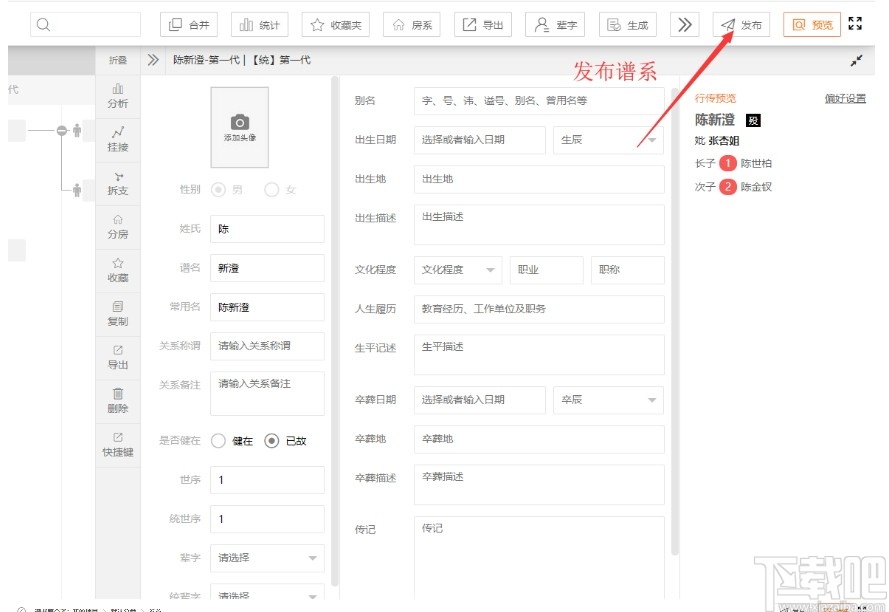Expand the 文化程度 dropdown

pos(458,270)
